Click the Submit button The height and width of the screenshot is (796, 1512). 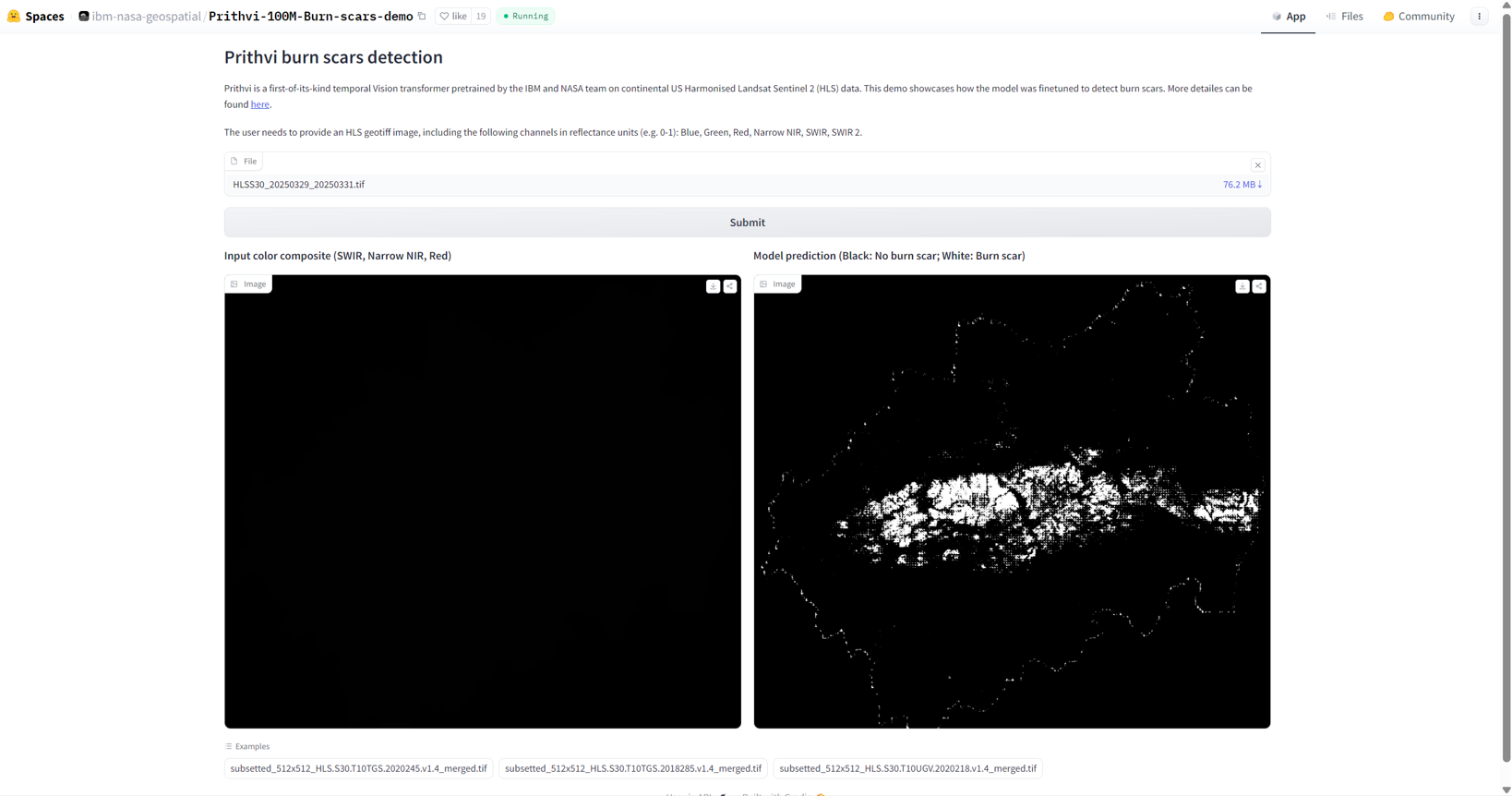748,223
